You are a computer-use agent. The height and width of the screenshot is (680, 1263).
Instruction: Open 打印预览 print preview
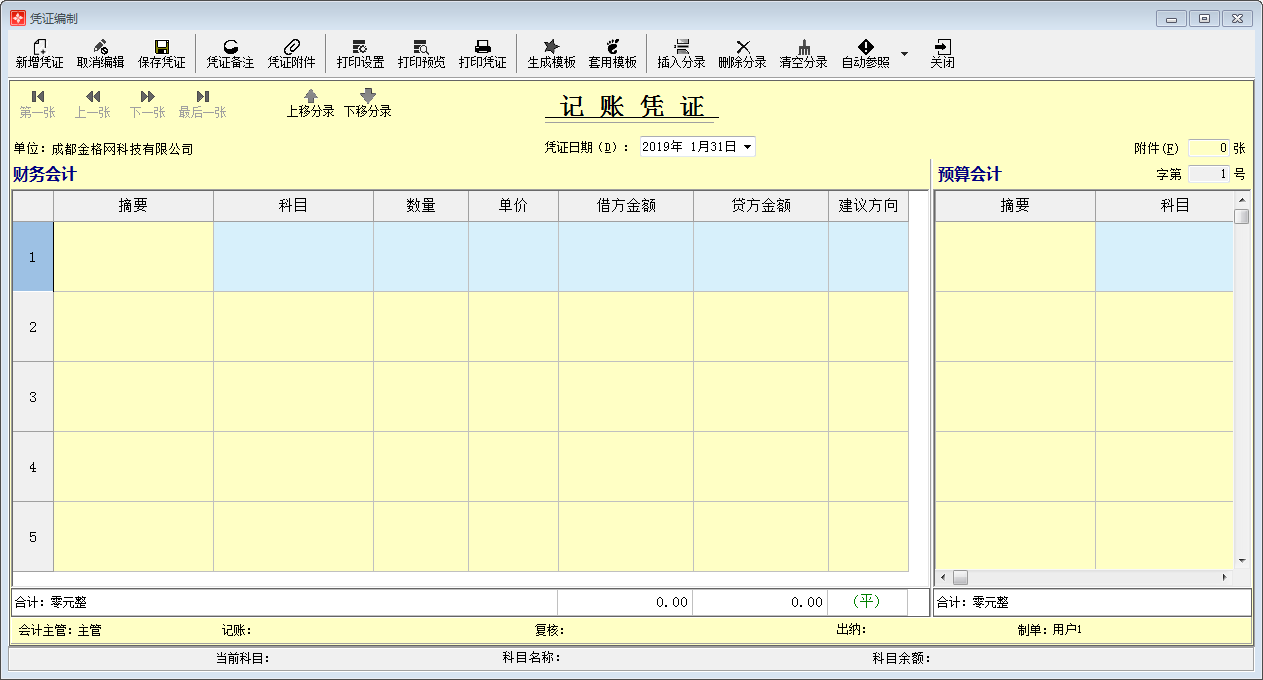[421, 47]
